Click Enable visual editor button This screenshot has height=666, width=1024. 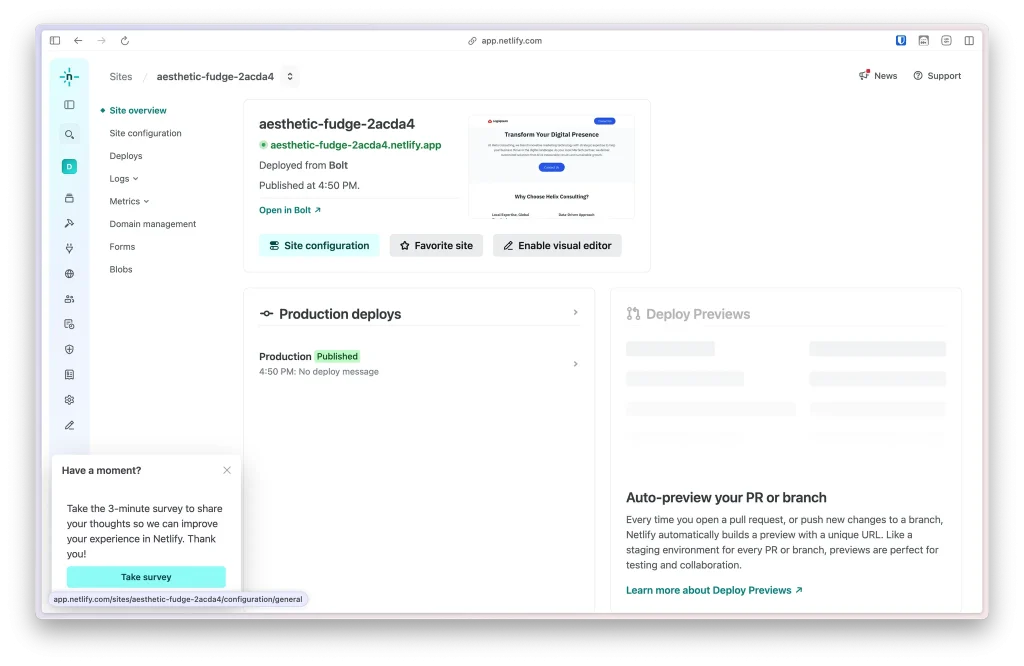557,246
